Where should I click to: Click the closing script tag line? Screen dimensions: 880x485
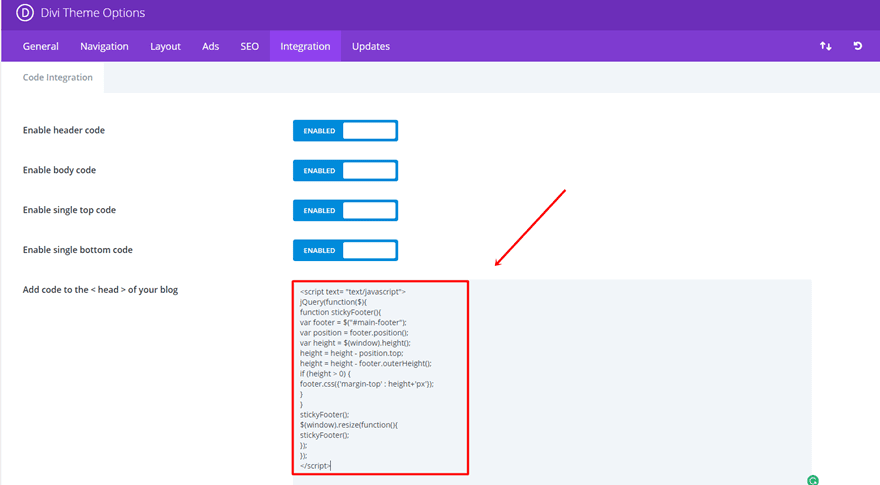315,465
